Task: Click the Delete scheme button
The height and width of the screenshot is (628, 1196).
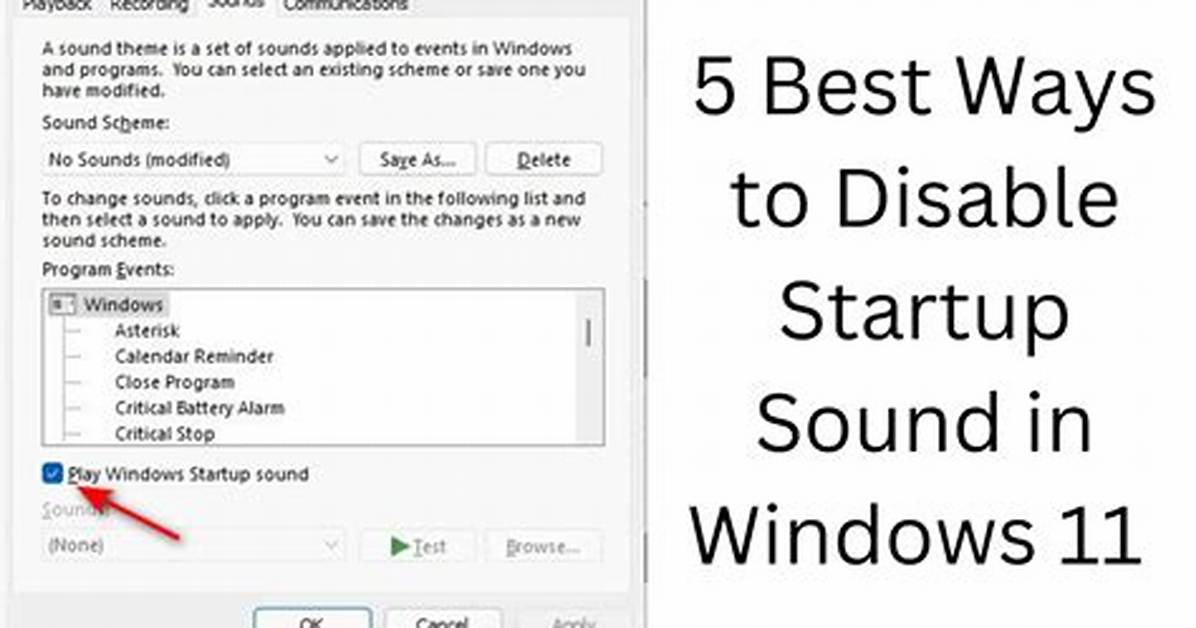Action: pyautogui.click(x=544, y=159)
